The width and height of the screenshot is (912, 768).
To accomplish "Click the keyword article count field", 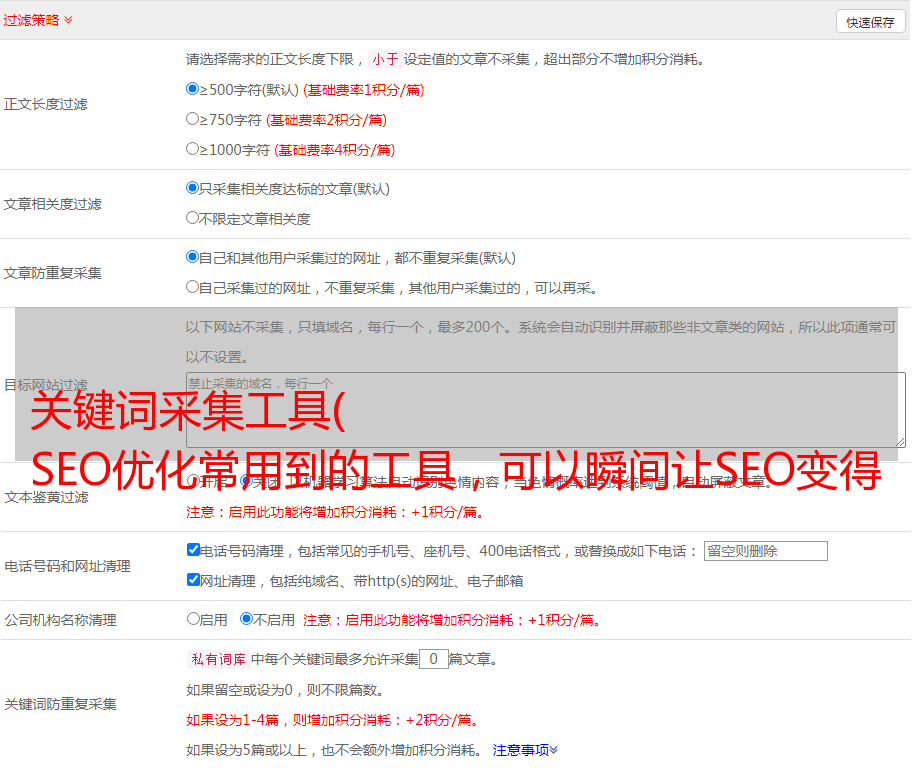I will [x=433, y=659].
